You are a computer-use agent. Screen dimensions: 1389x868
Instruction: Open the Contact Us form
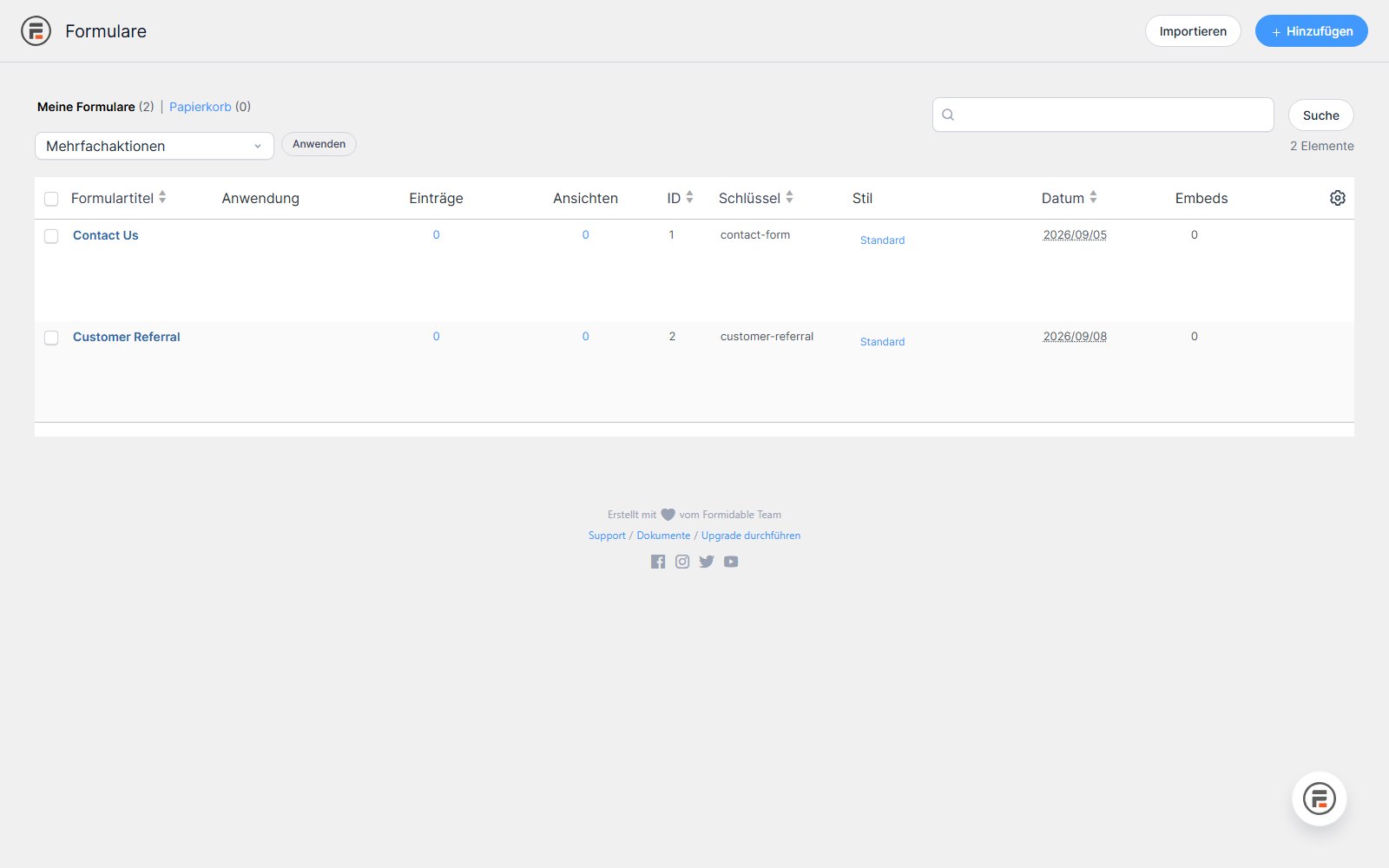106,235
